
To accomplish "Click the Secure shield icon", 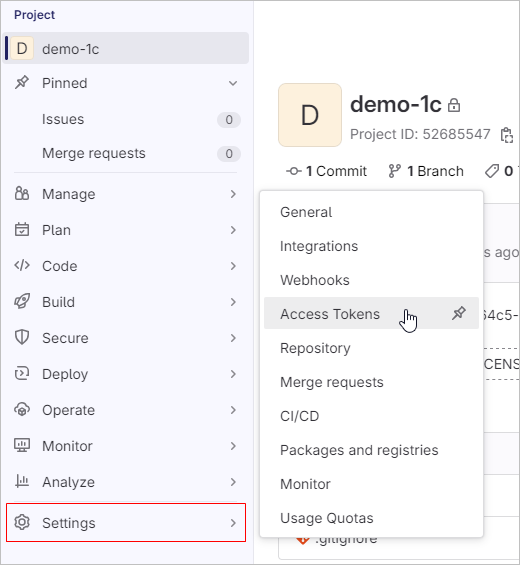I will [22, 338].
